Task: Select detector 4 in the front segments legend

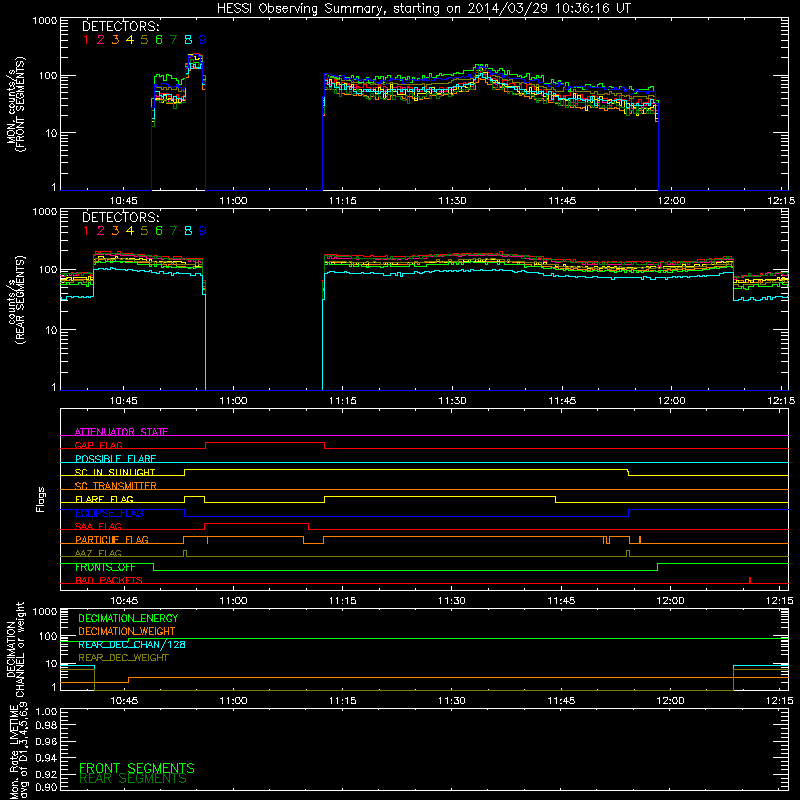Action: point(130,40)
